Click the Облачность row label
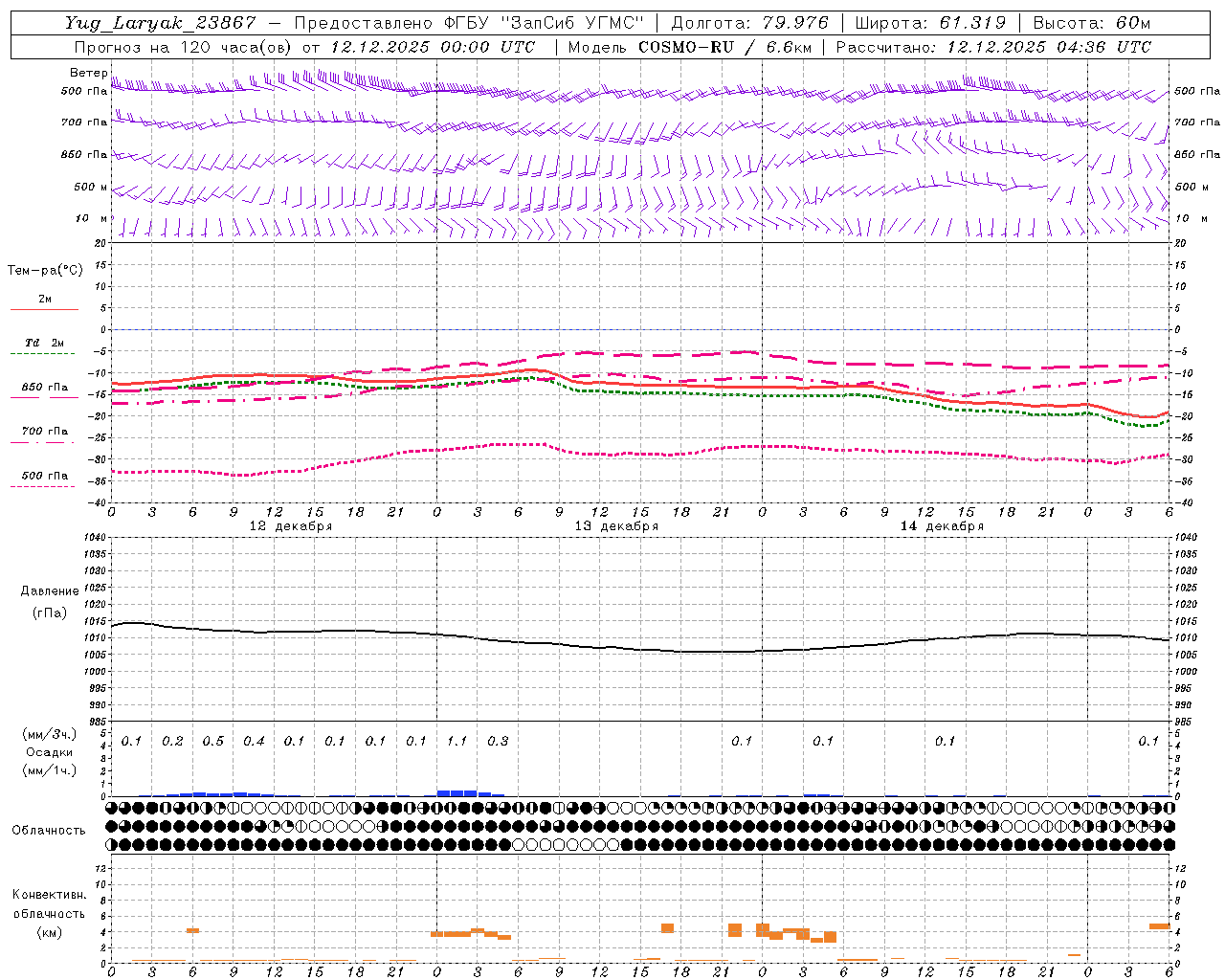The width and height of the screenshot is (1225, 980). tap(49, 831)
